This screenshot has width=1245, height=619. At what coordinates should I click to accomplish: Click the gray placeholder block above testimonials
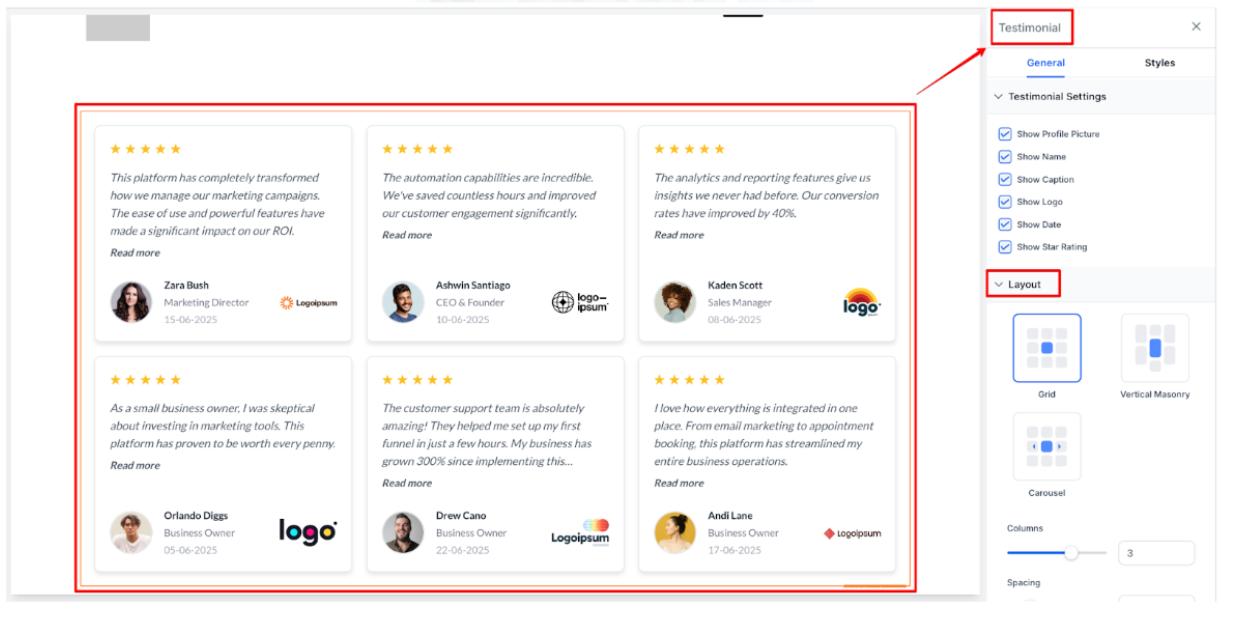click(118, 28)
